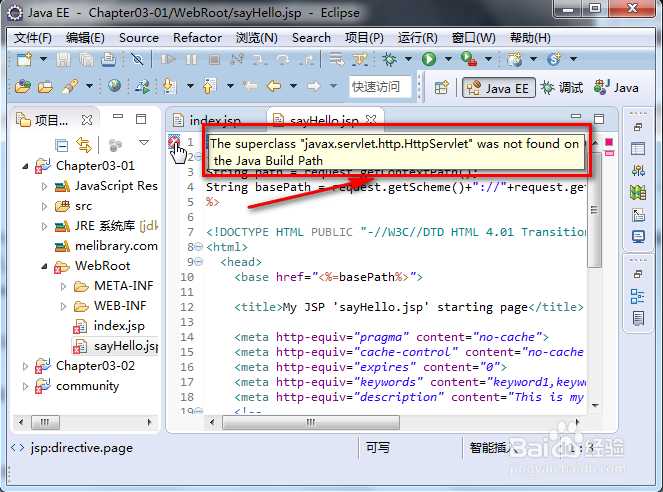Click the Print toolbar icon

pyautogui.click(x=109, y=59)
